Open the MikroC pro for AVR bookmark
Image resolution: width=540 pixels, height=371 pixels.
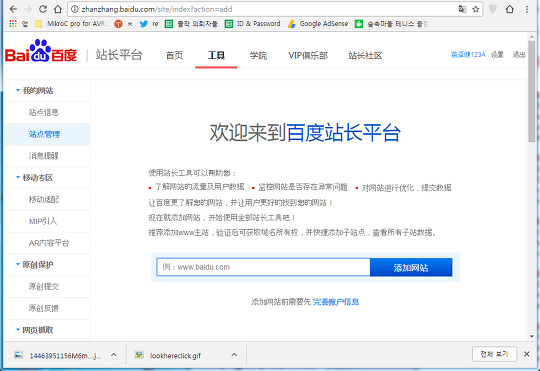[72, 24]
